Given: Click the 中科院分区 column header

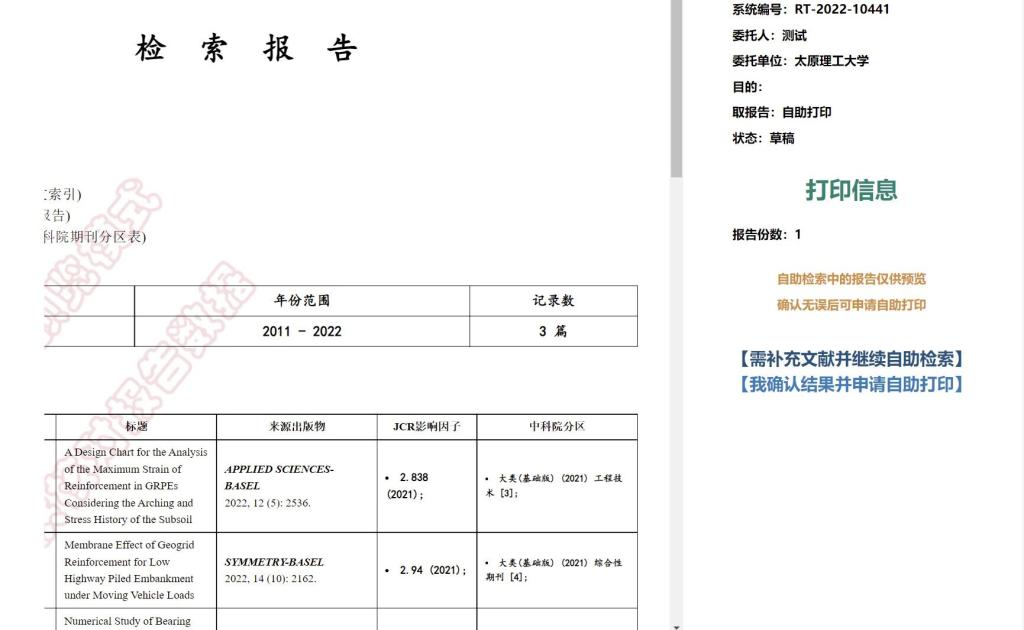Looking at the screenshot, I should click(x=556, y=427).
